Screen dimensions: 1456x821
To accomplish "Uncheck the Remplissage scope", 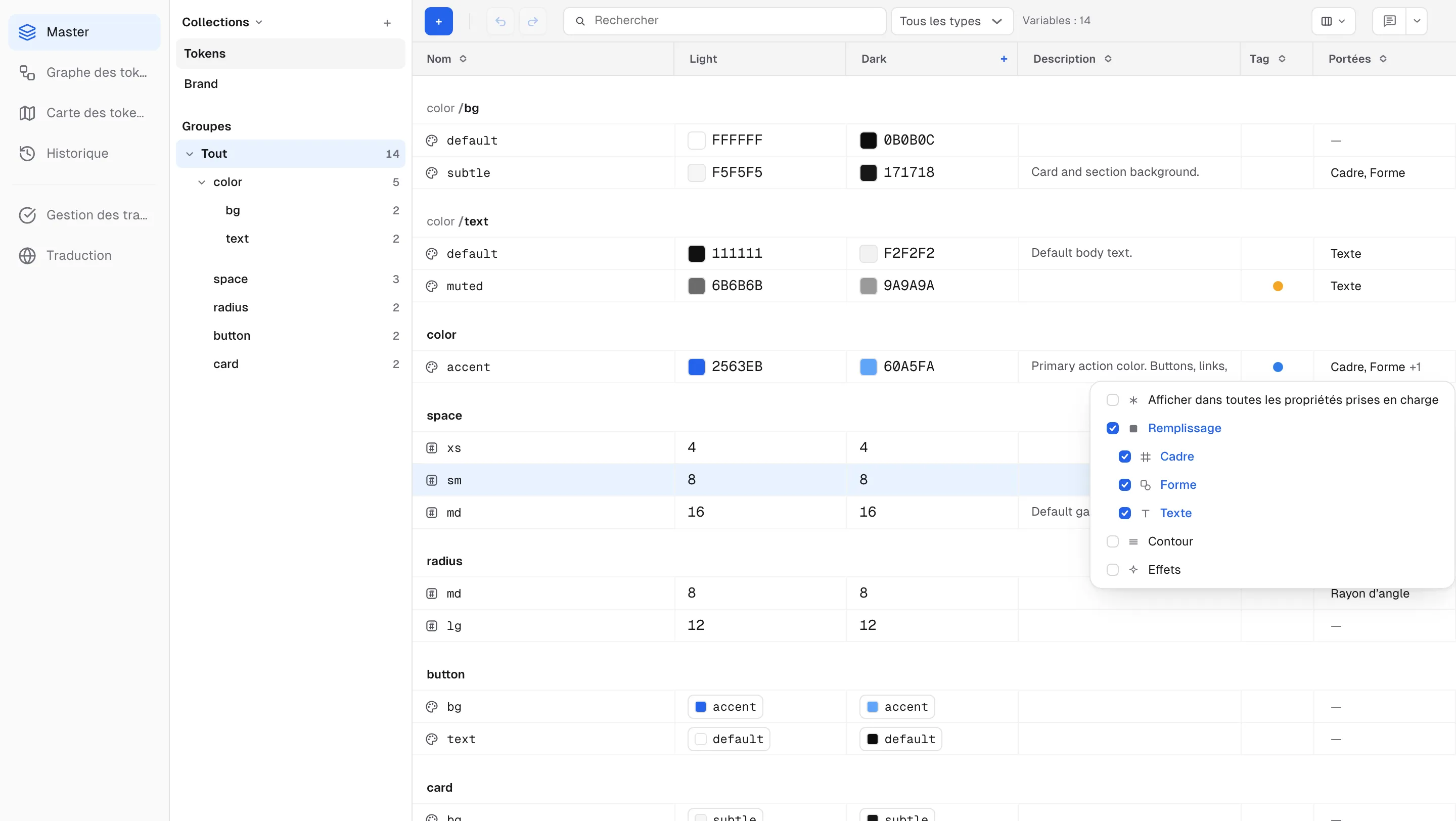I will pyautogui.click(x=1112, y=428).
